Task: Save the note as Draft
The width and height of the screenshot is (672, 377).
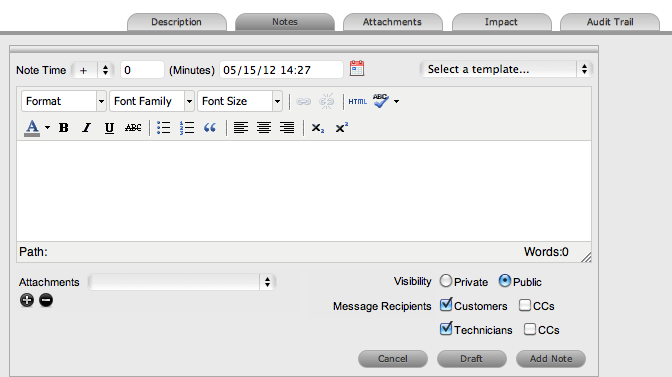Action: (x=471, y=359)
